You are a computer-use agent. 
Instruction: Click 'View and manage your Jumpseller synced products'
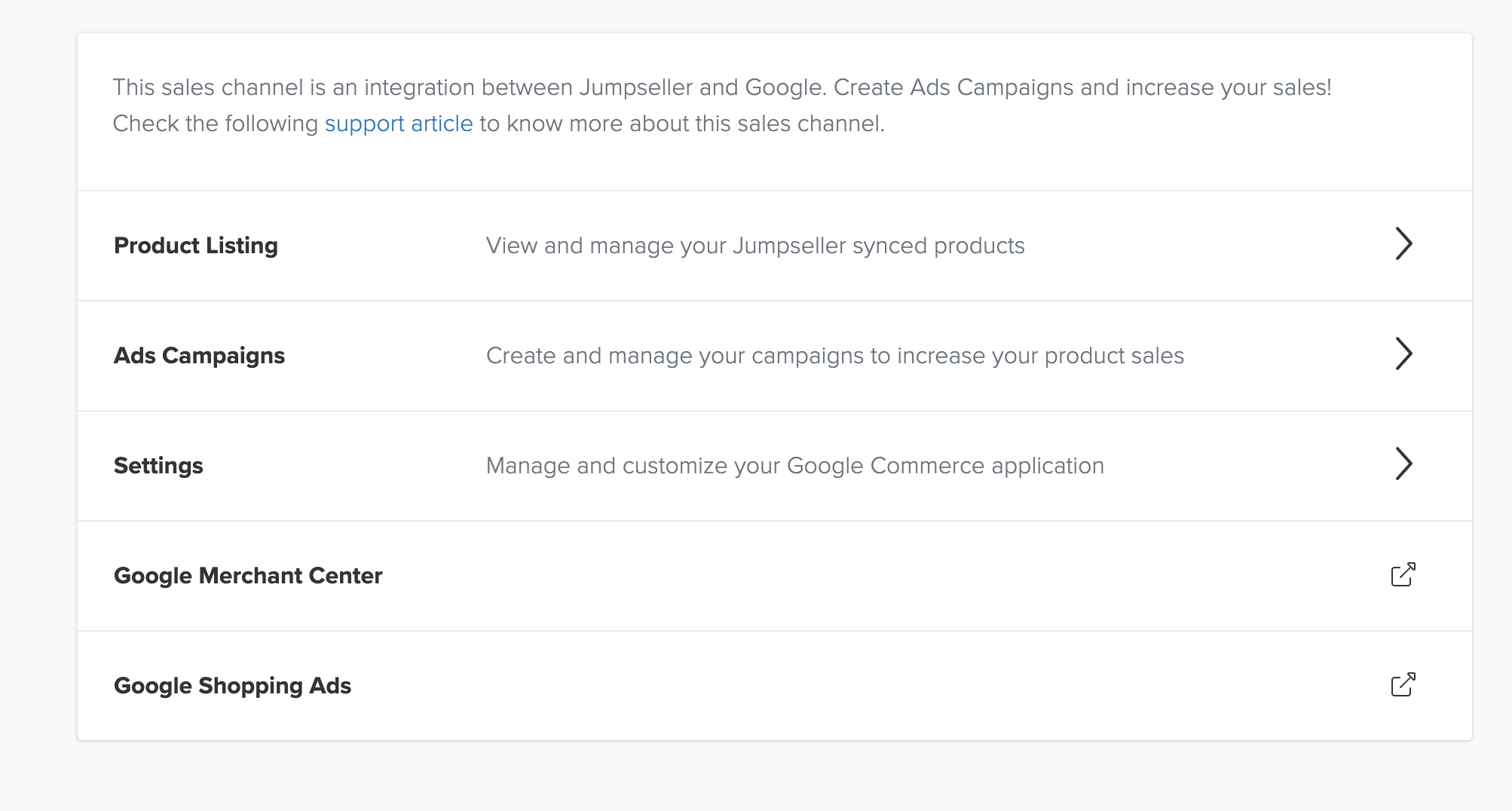pos(755,246)
